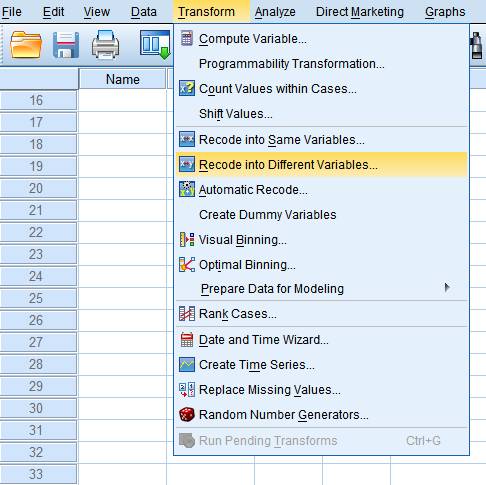Open the data file folder icon
This screenshot has height=485, width=486.
click(26, 45)
